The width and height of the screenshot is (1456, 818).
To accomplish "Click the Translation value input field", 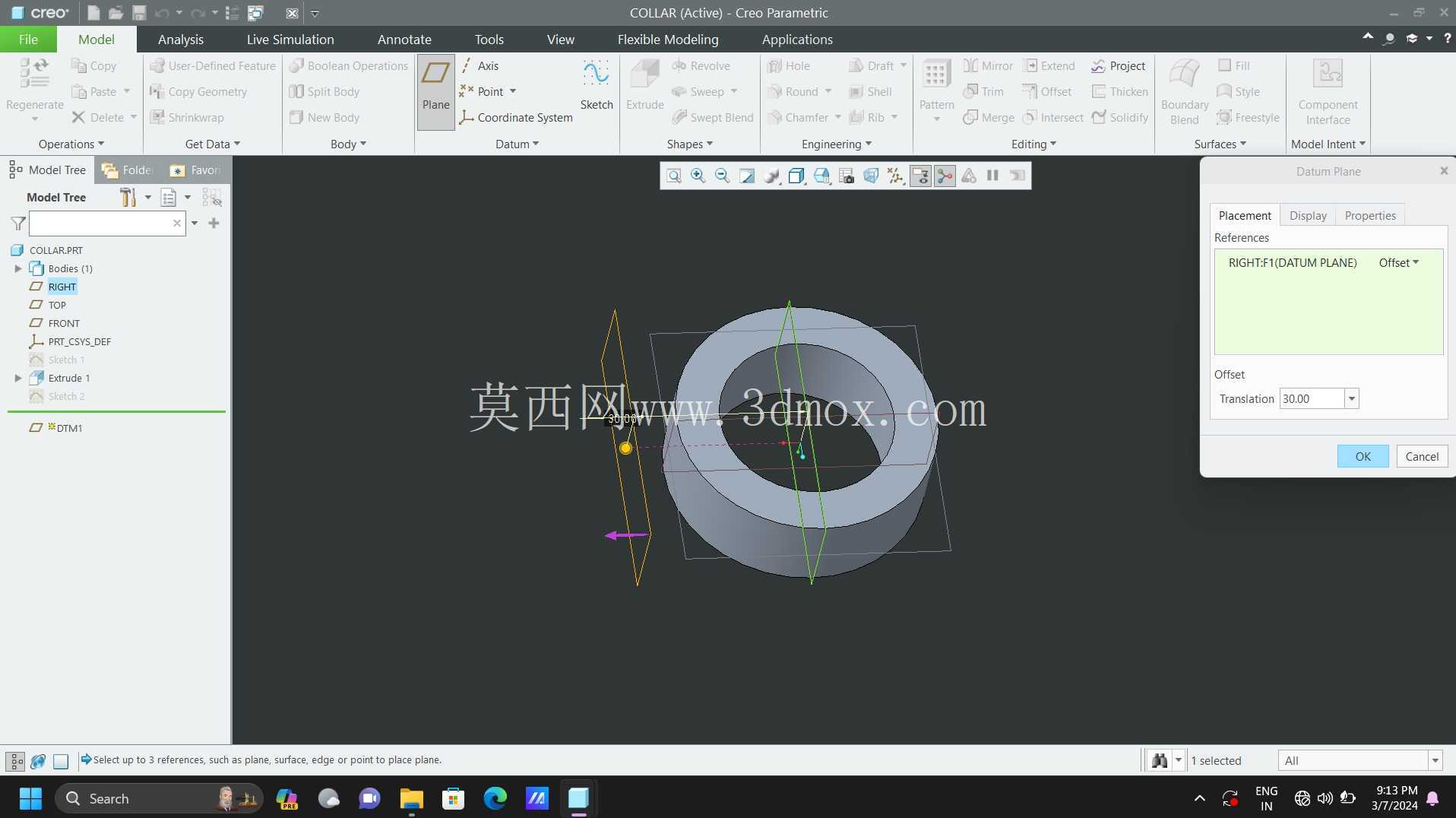I will pyautogui.click(x=1312, y=399).
